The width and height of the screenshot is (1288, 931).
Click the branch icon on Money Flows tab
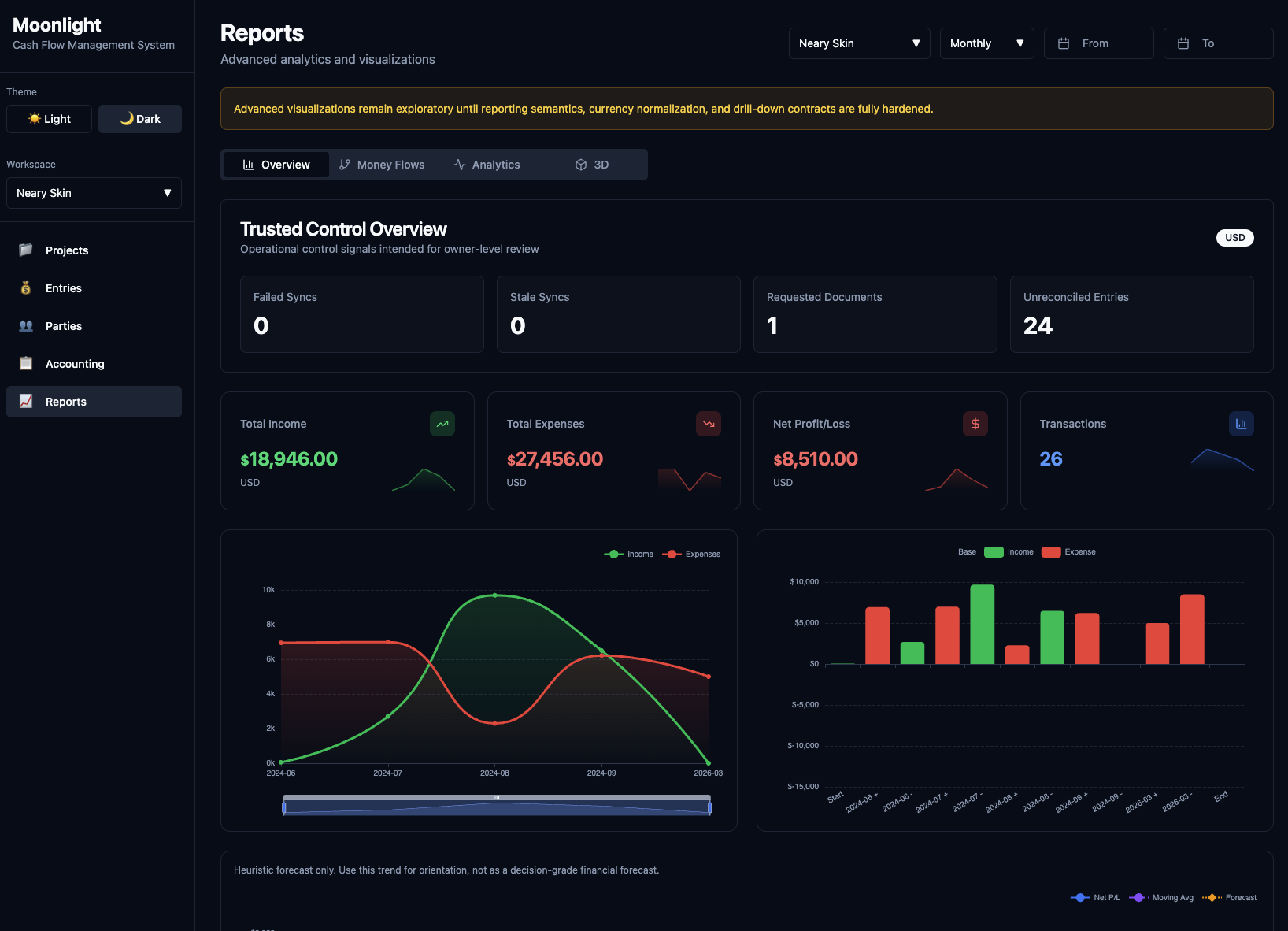click(345, 165)
